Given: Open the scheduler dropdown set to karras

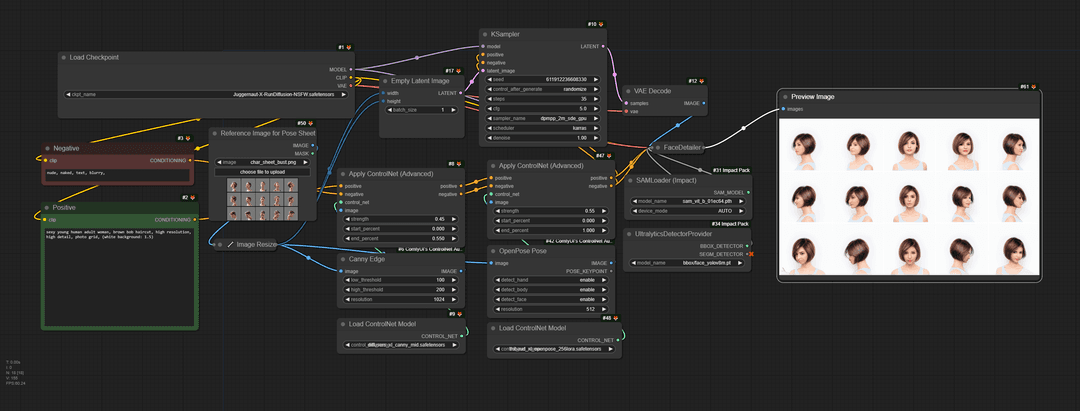Looking at the screenshot, I should tap(545, 128).
